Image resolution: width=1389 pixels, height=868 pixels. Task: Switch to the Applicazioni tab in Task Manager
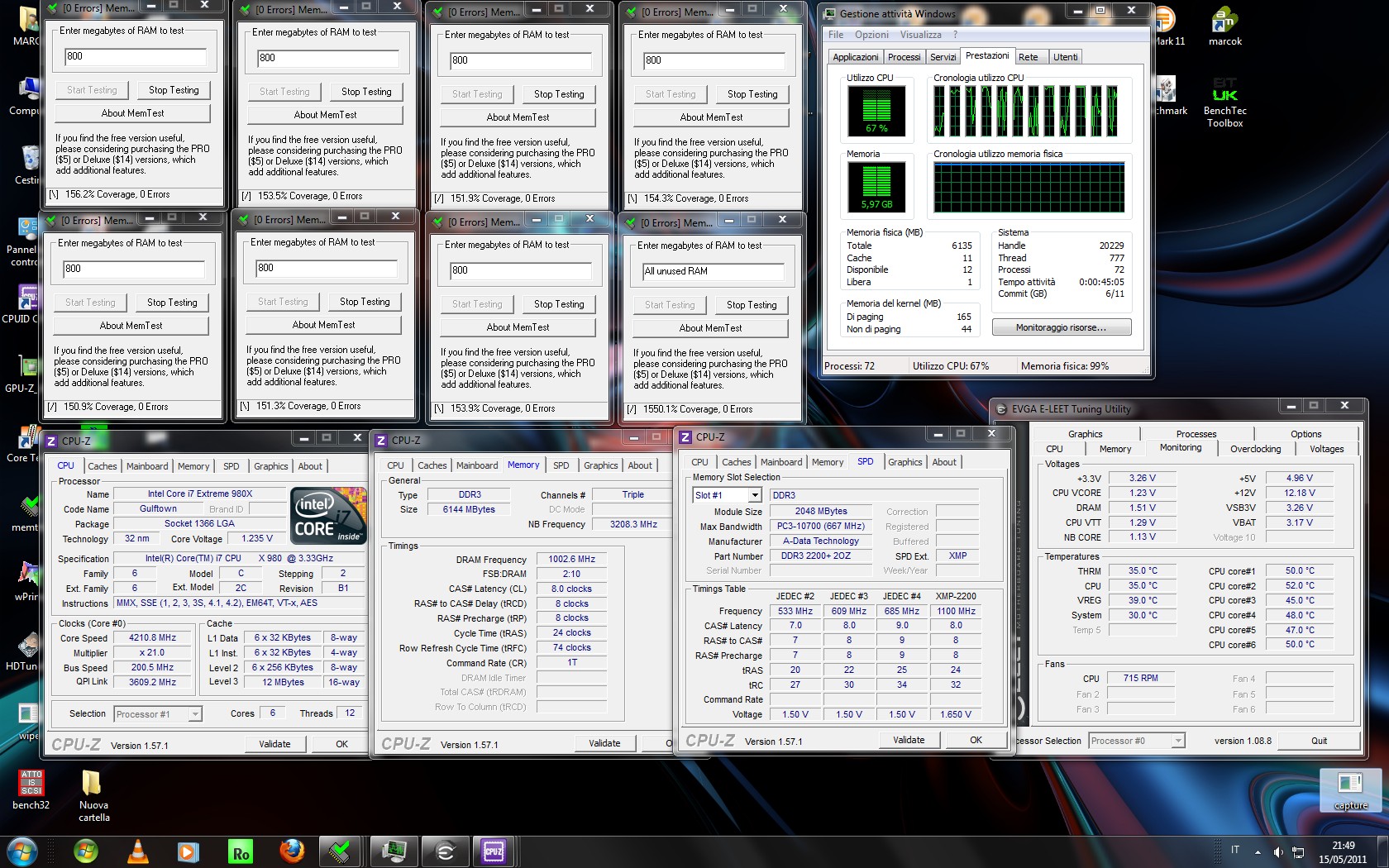pos(856,57)
